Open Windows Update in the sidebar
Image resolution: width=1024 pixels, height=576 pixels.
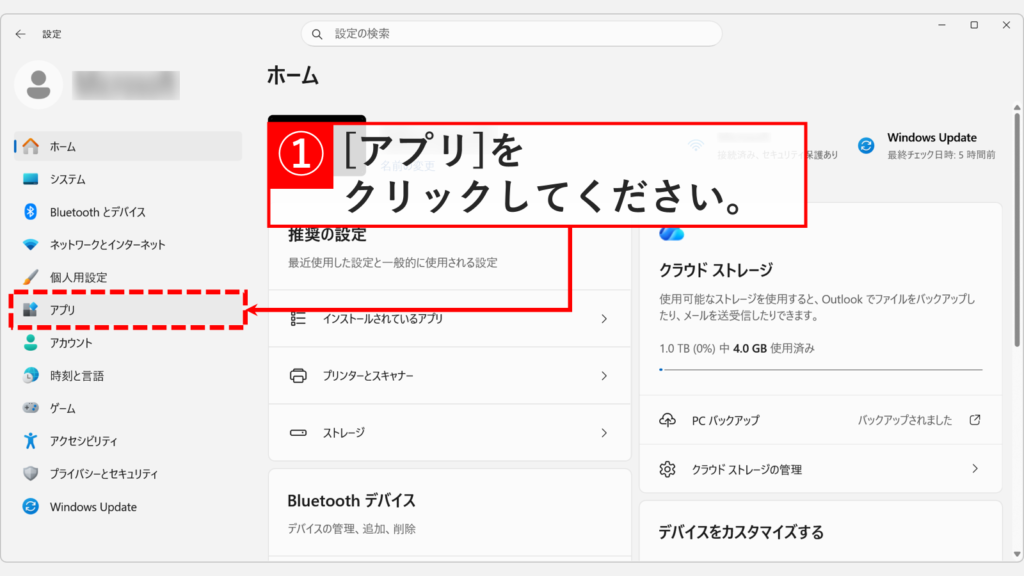click(x=127, y=507)
